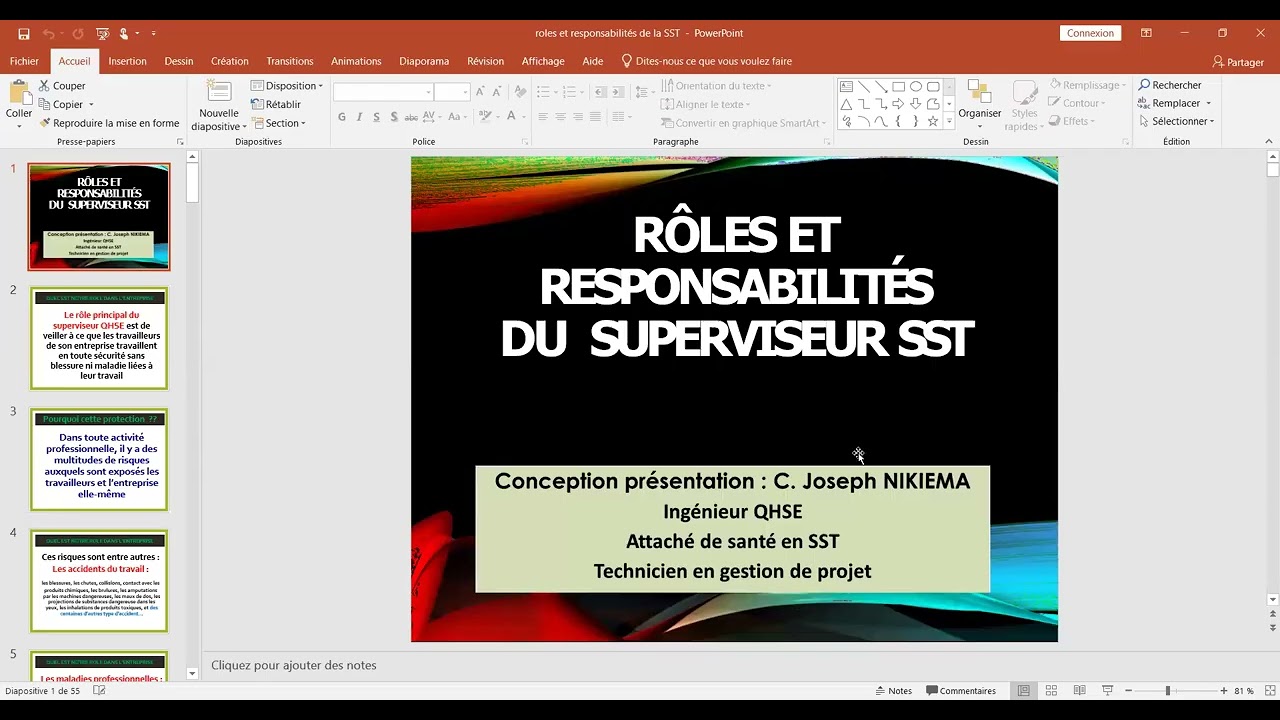
Task: Toggle bold (G) formatting
Action: (342, 117)
